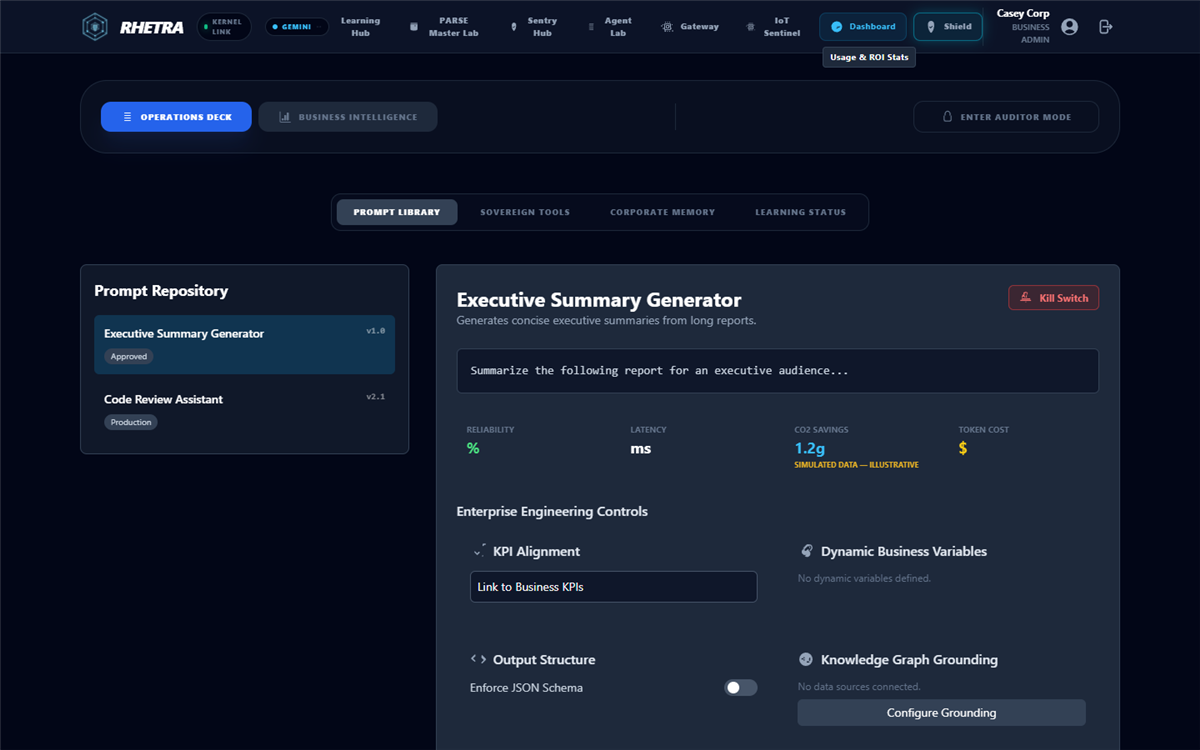Click the Gemini model selector pill
1200x750 pixels.
(297, 27)
